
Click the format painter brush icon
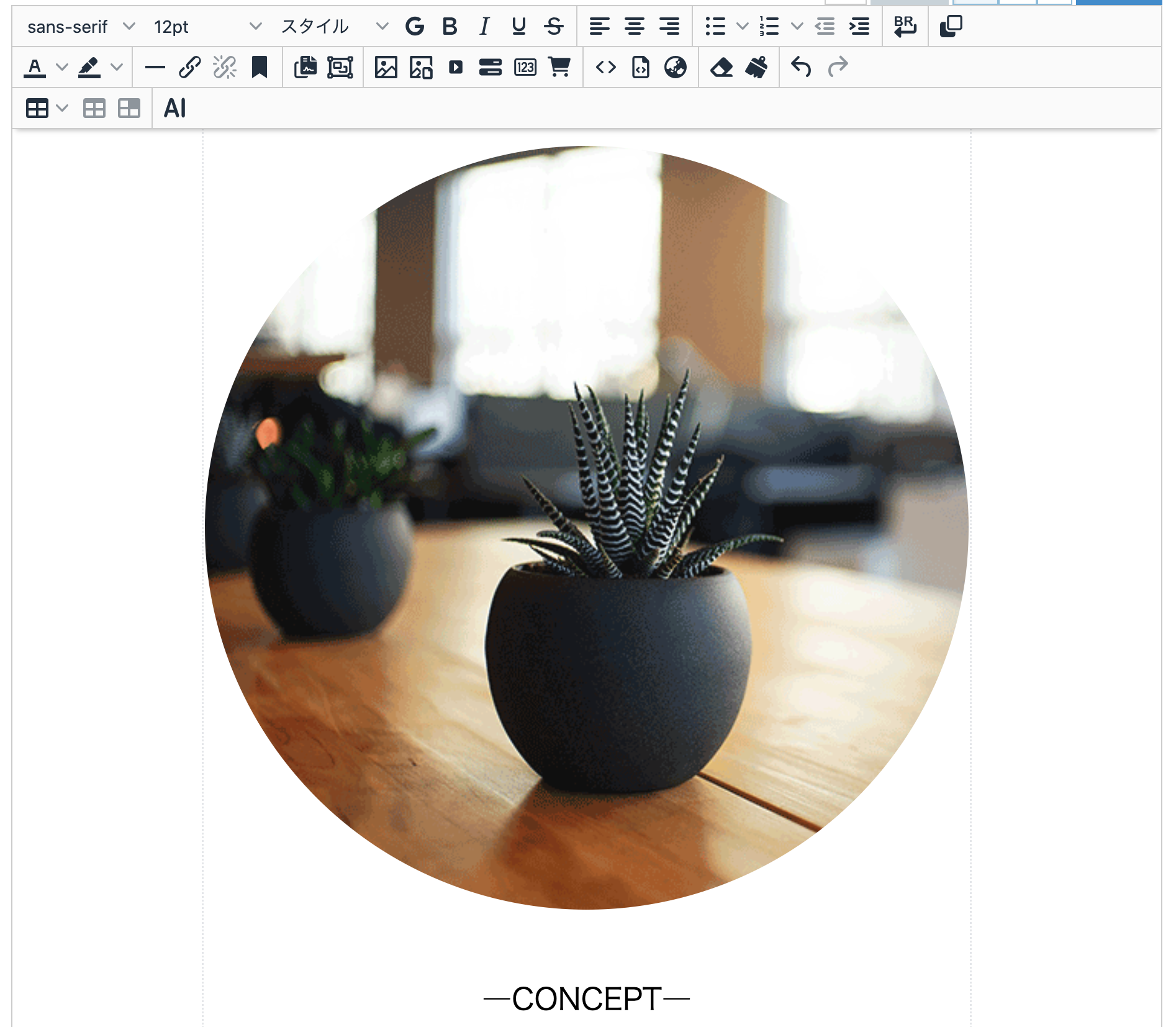coord(756,68)
